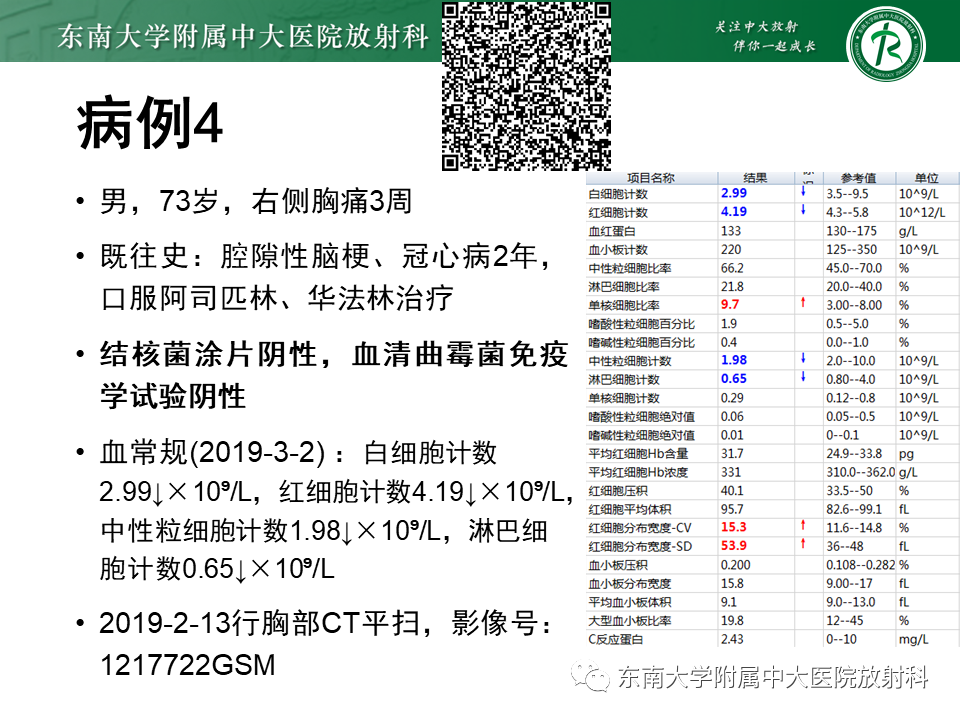Click the blue down arrow in 中性粒细胞计数 row
This screenshot has height=720, width=960.
(803, 359)
